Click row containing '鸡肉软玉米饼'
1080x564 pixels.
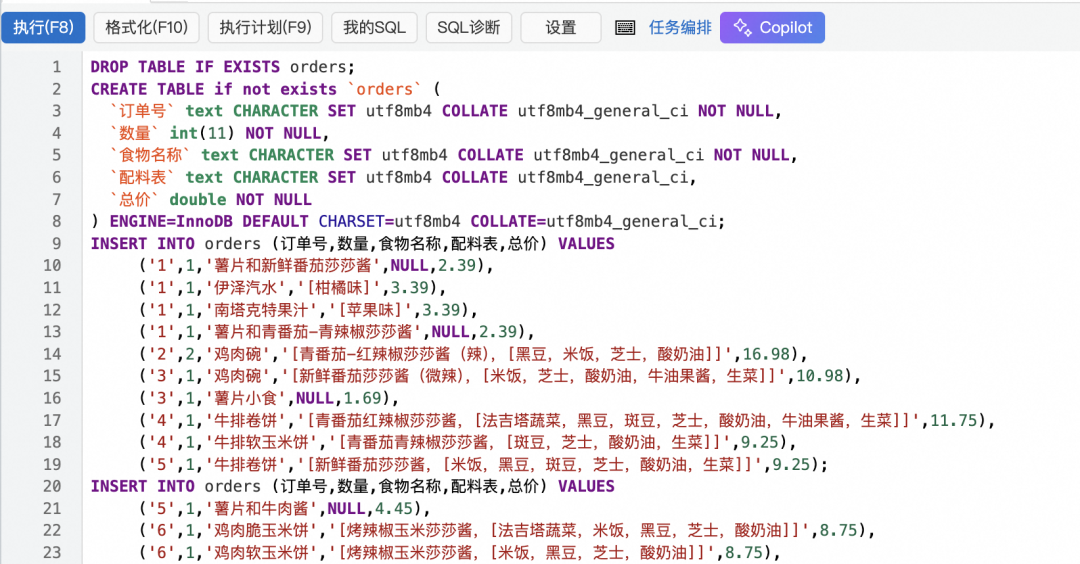click(x=459, y=552)
